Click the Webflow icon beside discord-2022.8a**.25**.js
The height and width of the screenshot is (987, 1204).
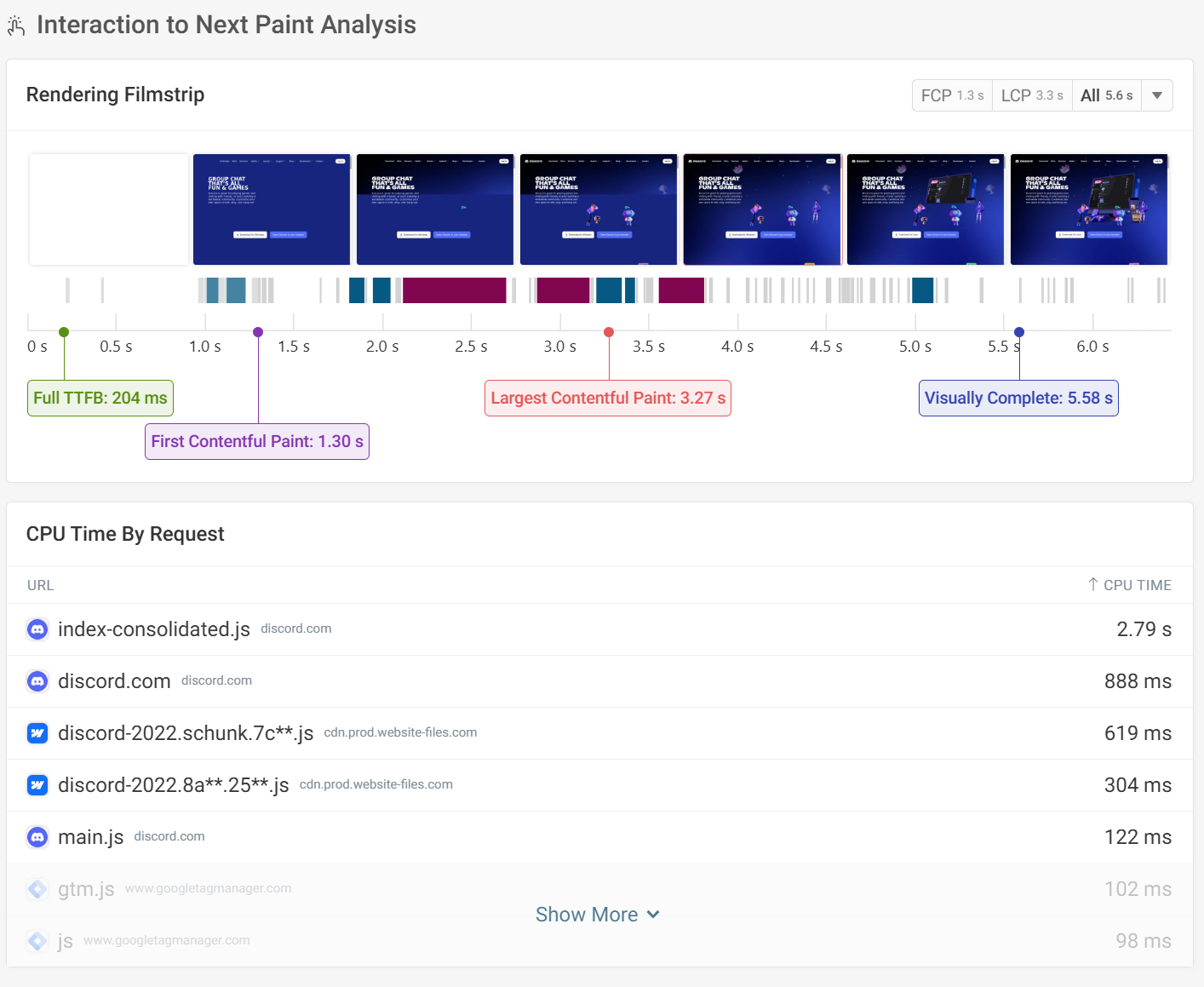(37, 785)
